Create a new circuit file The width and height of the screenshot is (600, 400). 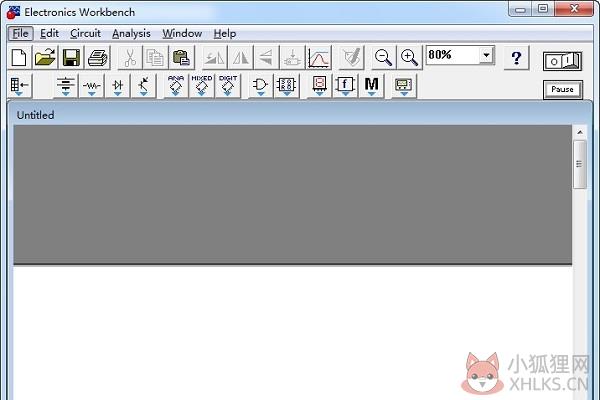(20, 58)
